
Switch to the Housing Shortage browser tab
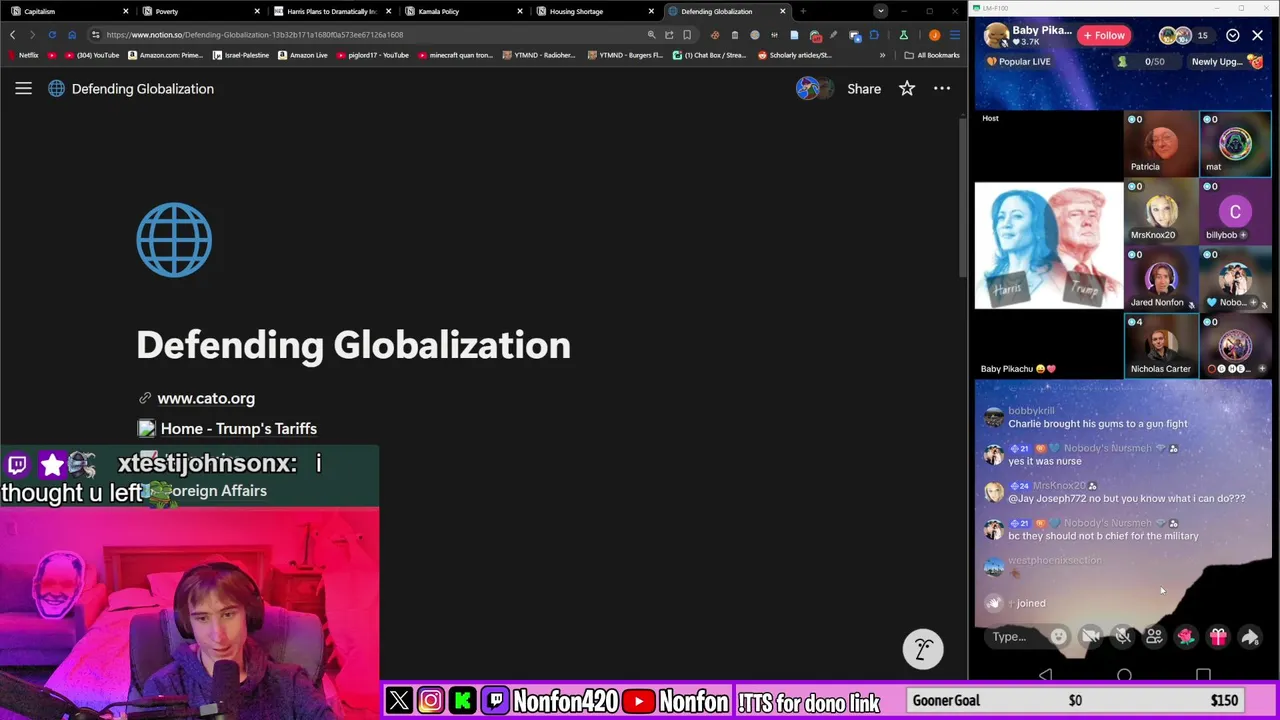coord(594,11)
